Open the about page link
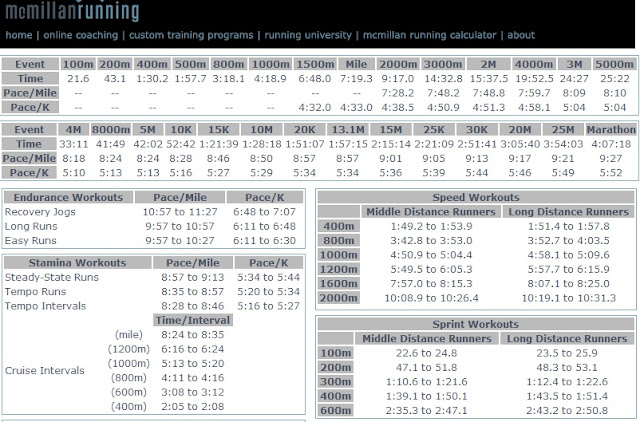The image size is (640, 422). point(521,35)
